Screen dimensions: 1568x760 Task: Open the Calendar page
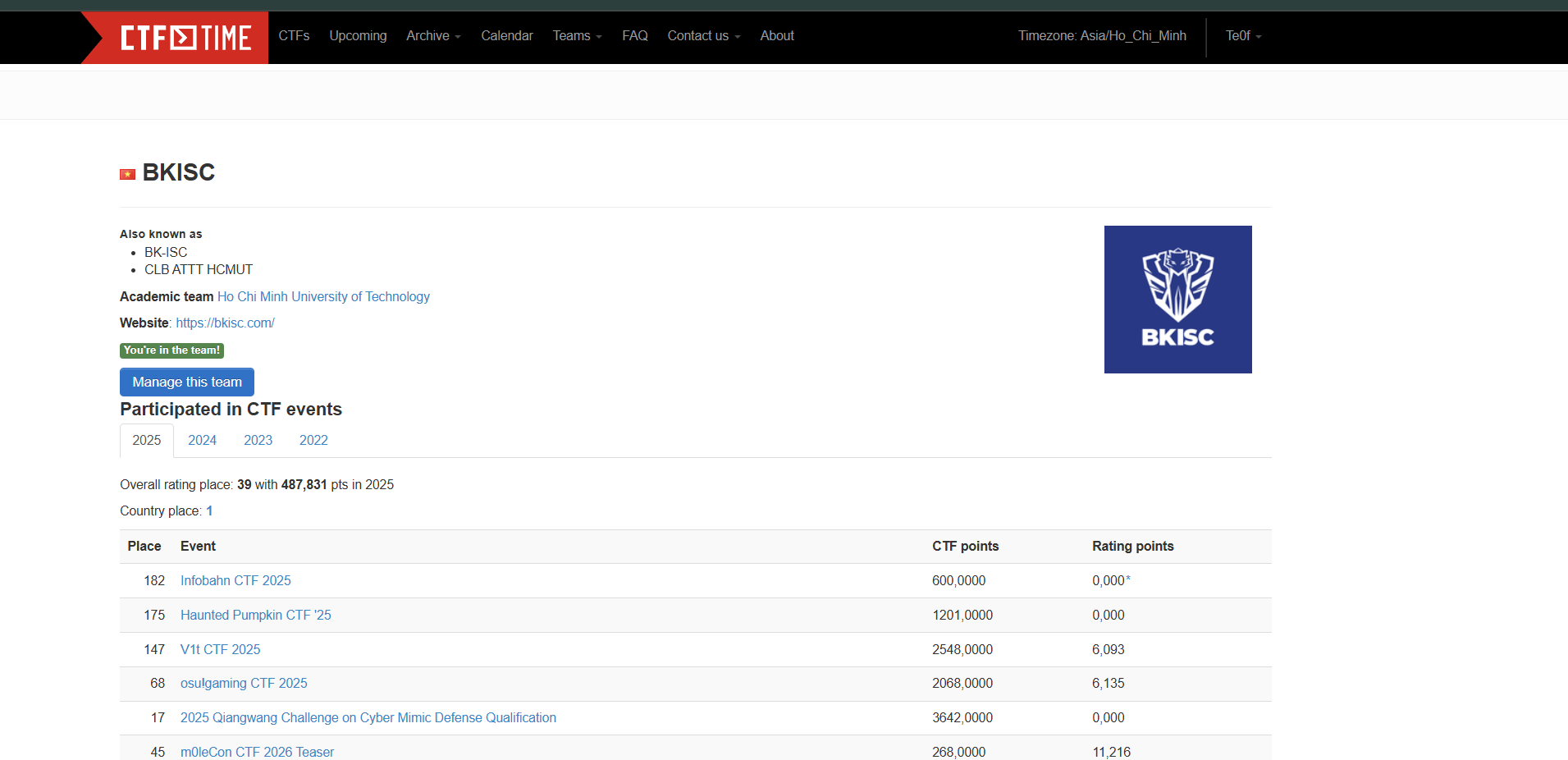click(506, 36)
